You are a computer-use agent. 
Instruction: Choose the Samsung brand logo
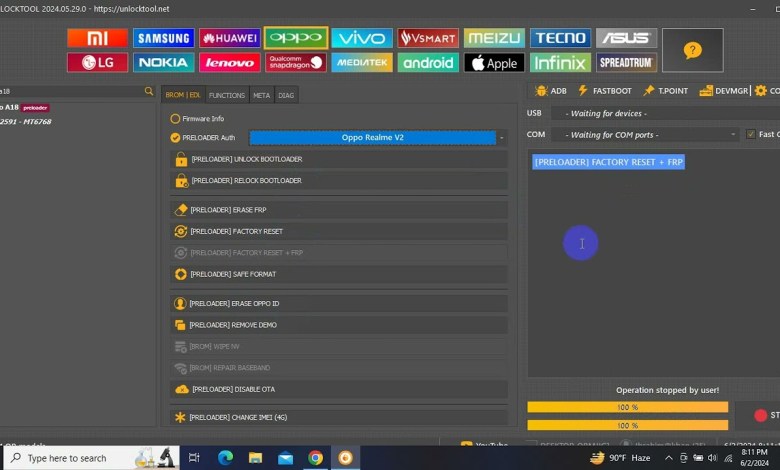(163, 38)
